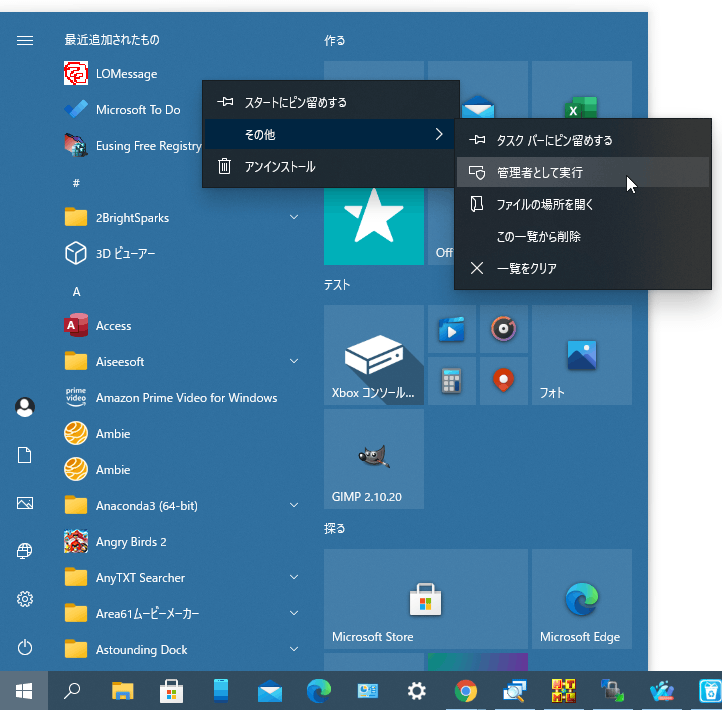The height and width of the screenshot is (710, 722).
Task: Launch GIMP 2.10.20 tile
Action: coord(373,459)
